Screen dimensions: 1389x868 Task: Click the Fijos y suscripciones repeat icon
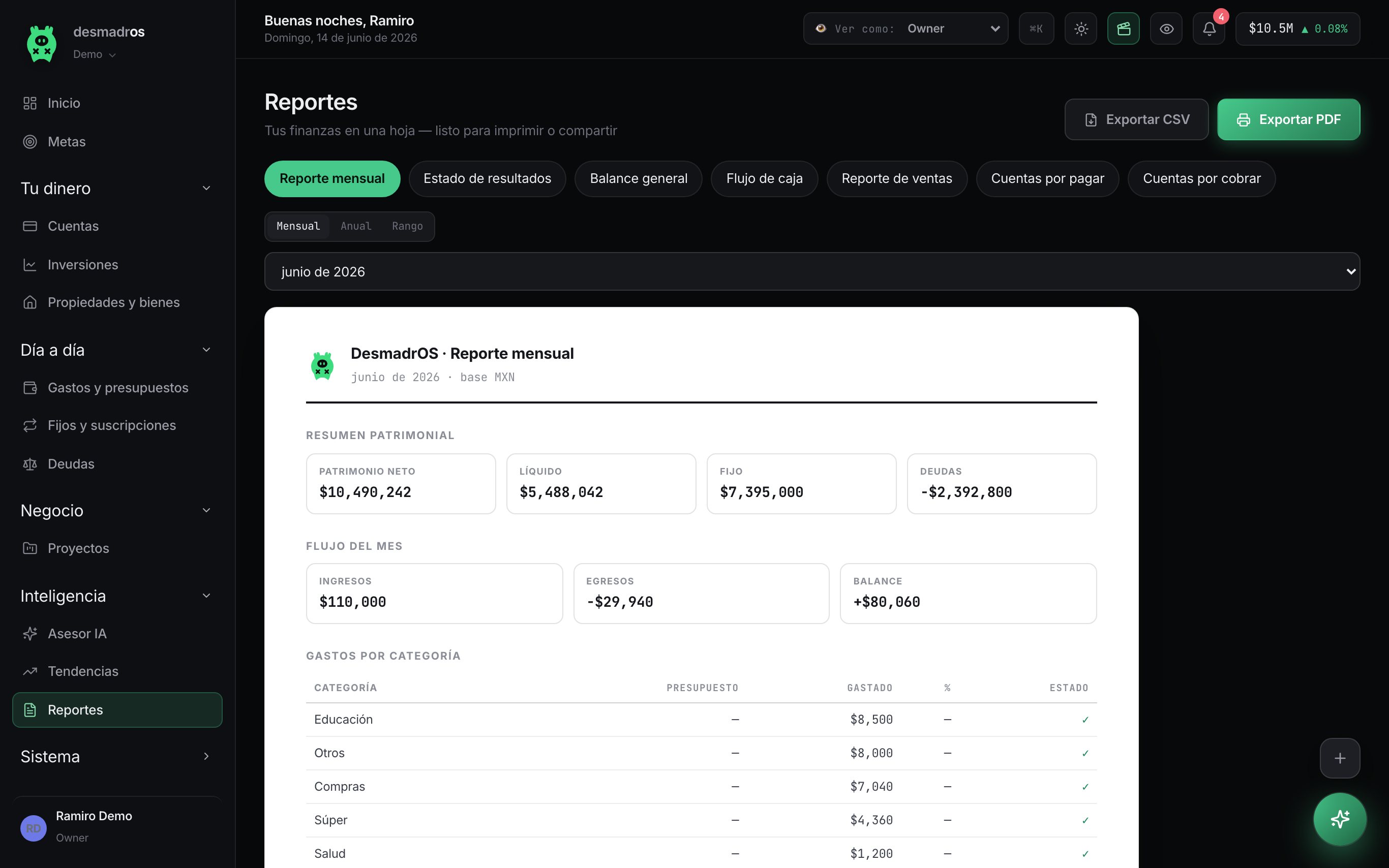pos(30,425)
